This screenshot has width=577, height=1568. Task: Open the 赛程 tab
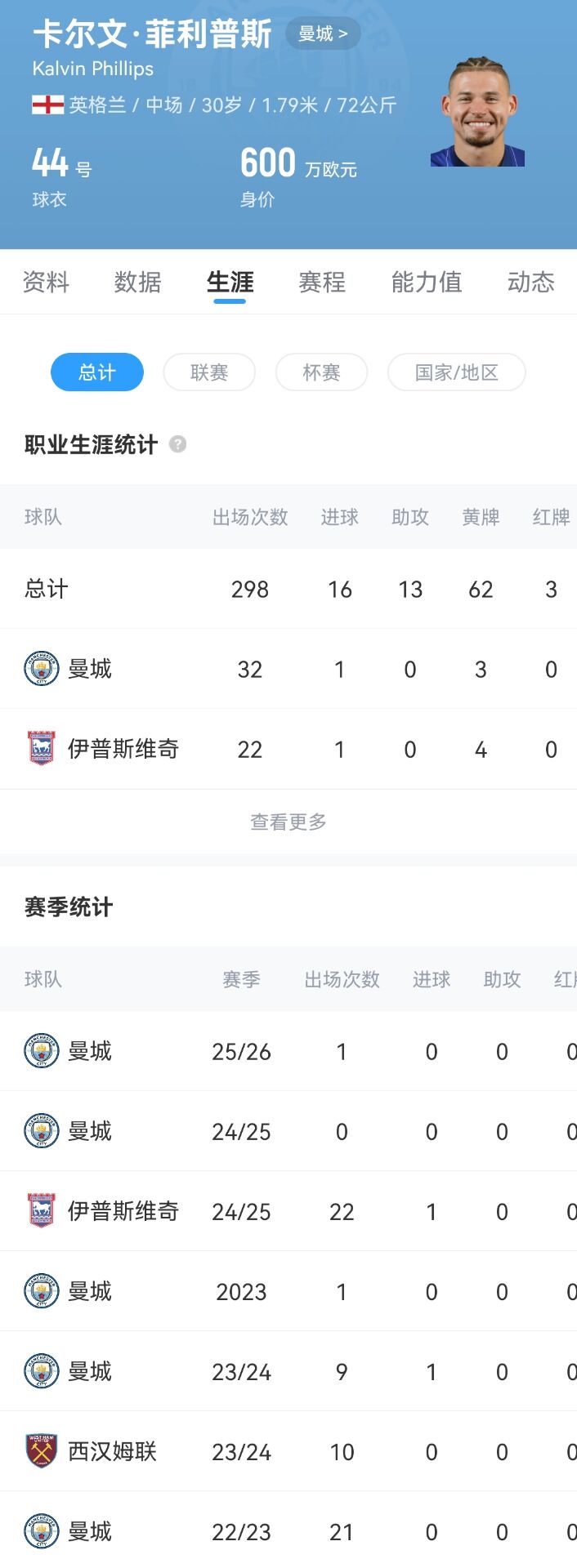click(322, 282)
